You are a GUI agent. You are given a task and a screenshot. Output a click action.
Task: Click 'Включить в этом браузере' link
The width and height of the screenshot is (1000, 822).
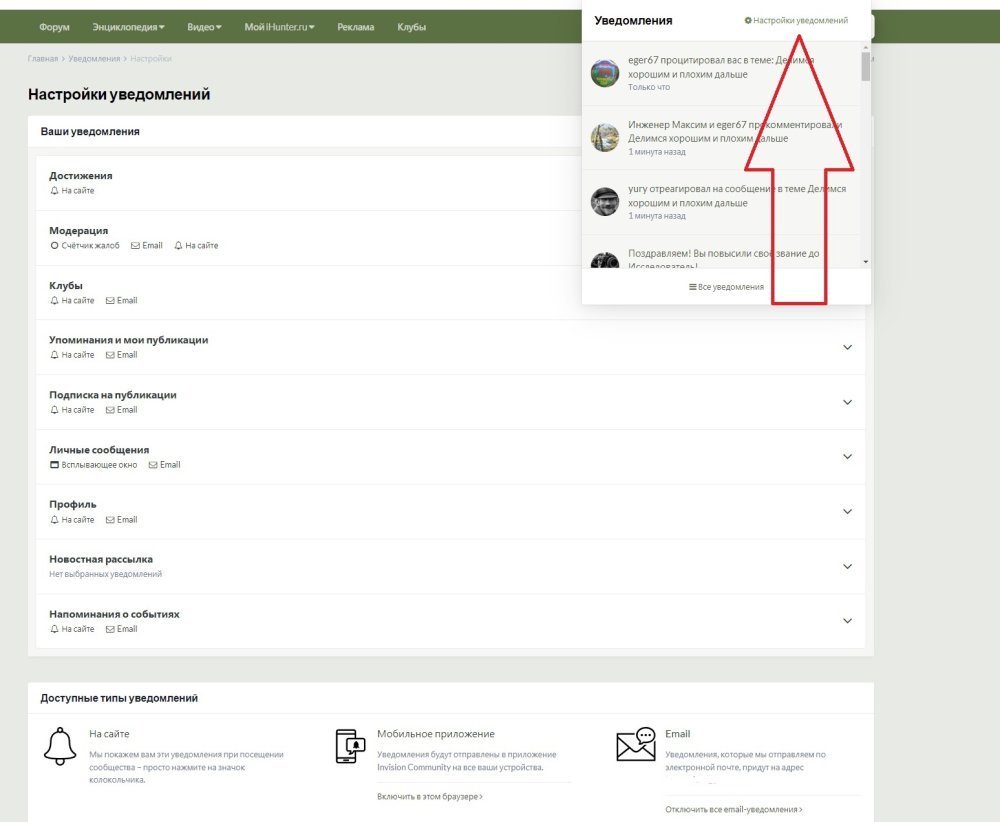pos(429,797)
